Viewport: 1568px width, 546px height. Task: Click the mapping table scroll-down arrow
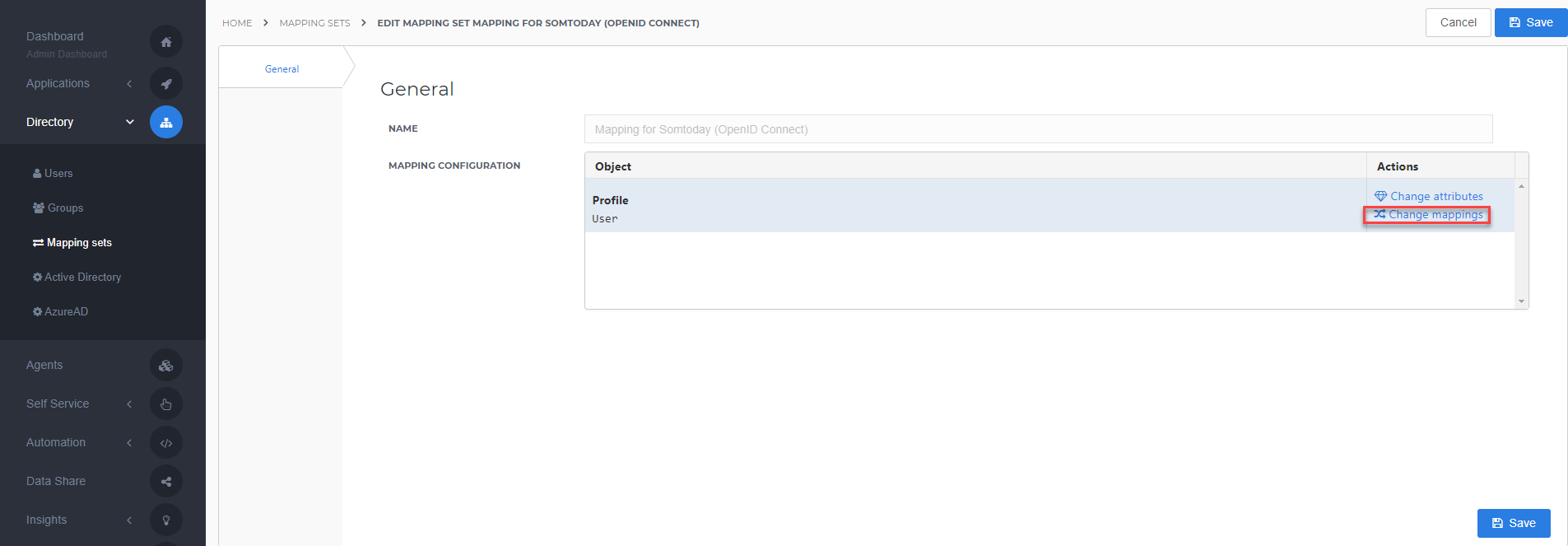[1521, 302]
